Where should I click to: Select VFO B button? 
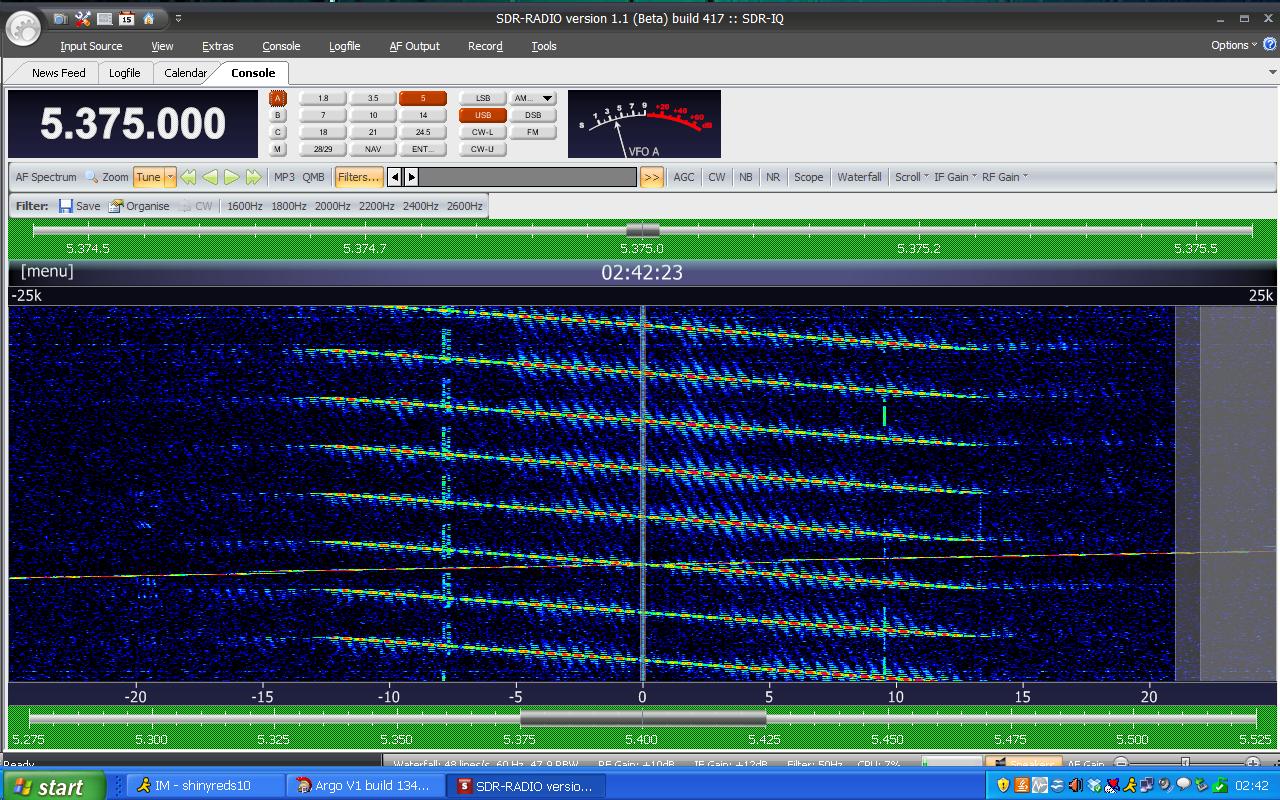(278, 115)
